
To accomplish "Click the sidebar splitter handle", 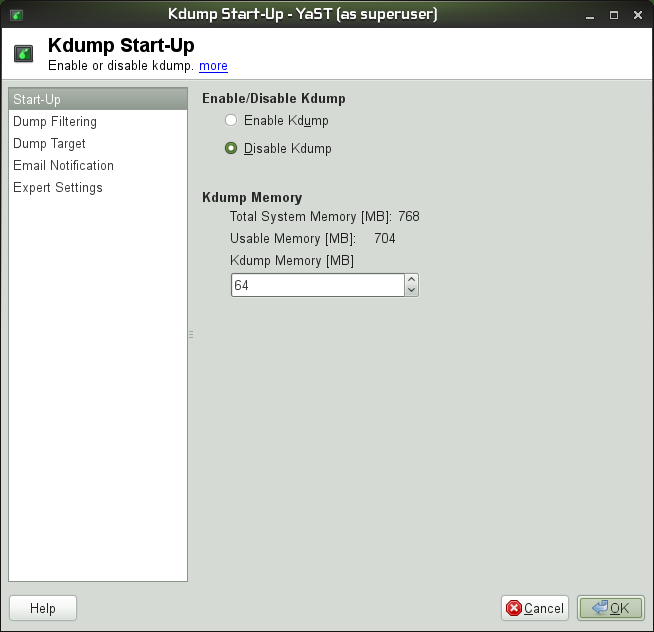I will tap(191, 335).
